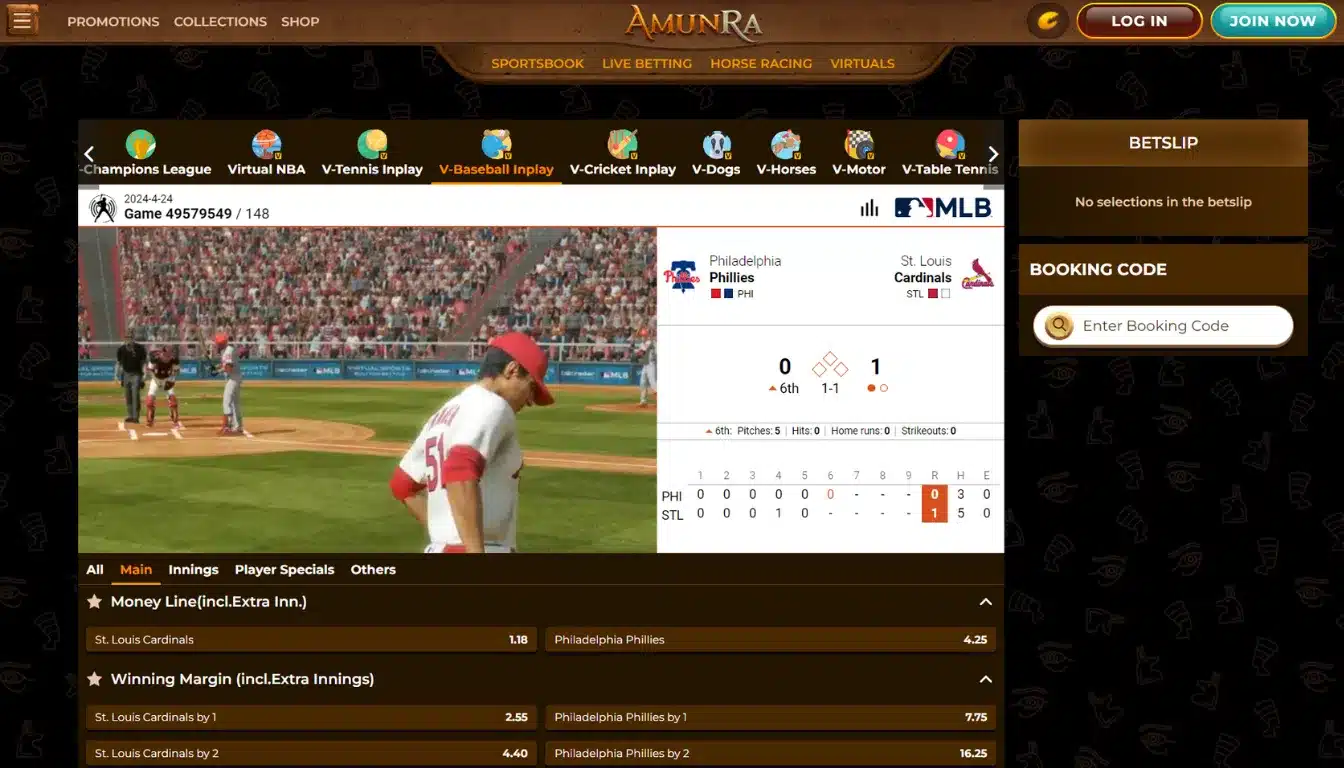1344x768 pixels.
Task: Click the highlighted STL runs total cell
Action: 934,513
